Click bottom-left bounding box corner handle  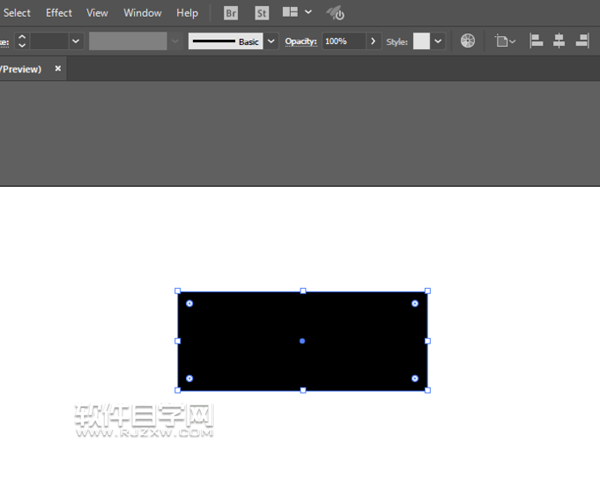[x=178, y=390]
